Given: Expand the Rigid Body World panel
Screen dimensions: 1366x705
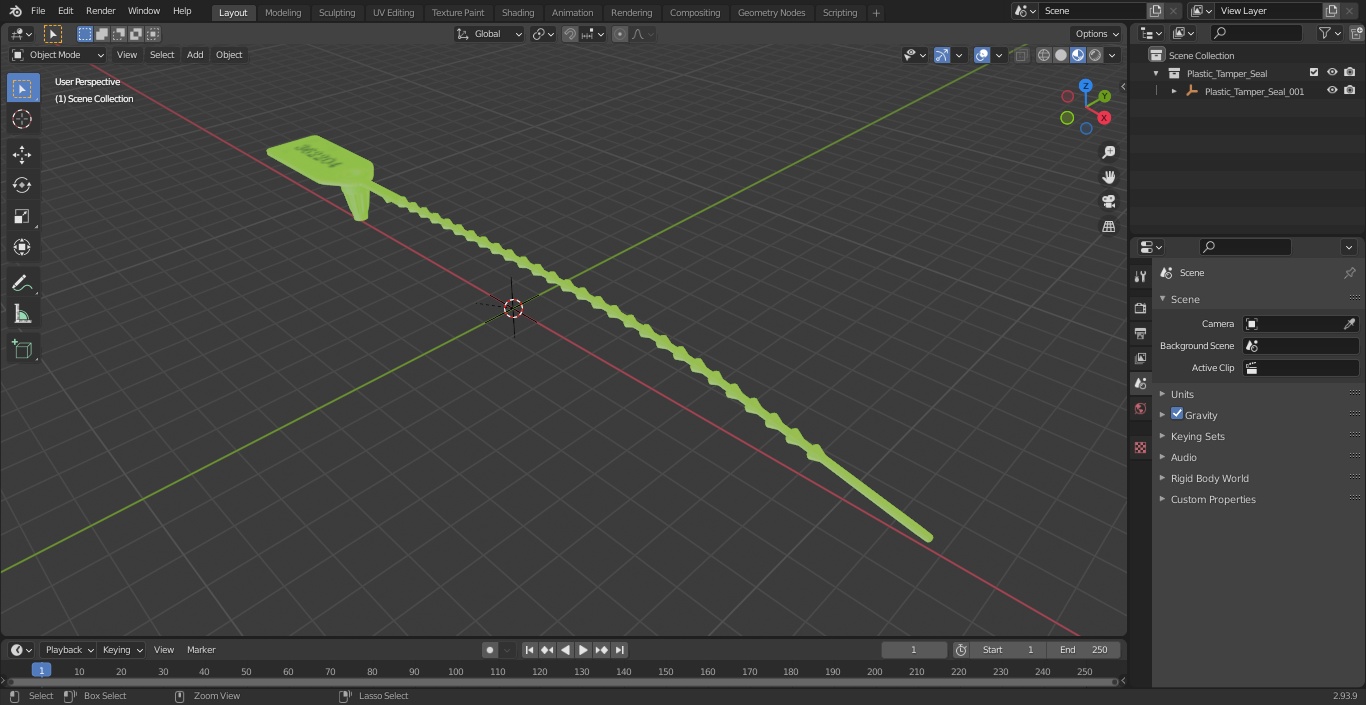Looking at the screenshot, I should click(x=1209, y=478).
